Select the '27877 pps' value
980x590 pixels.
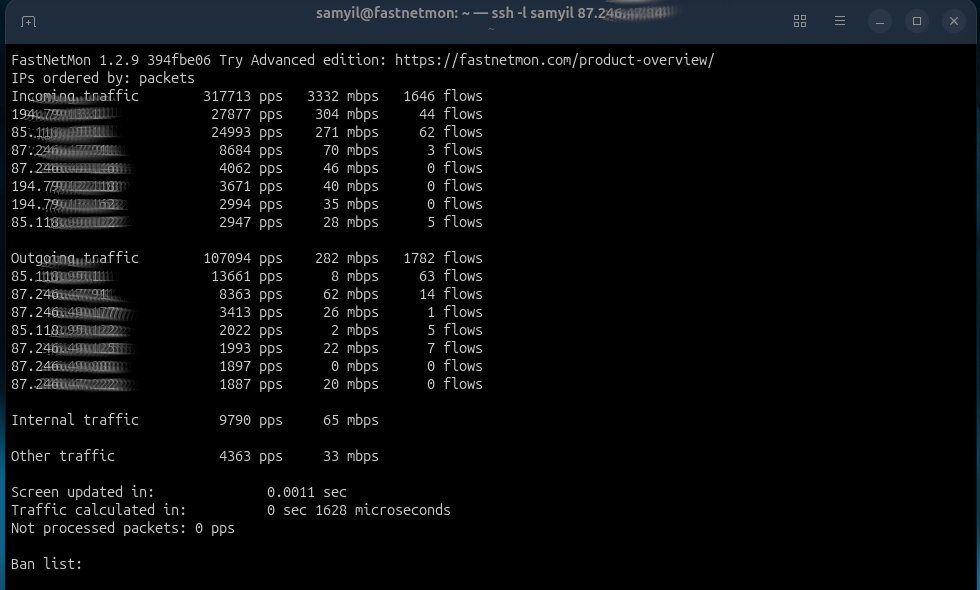[247, 114]
